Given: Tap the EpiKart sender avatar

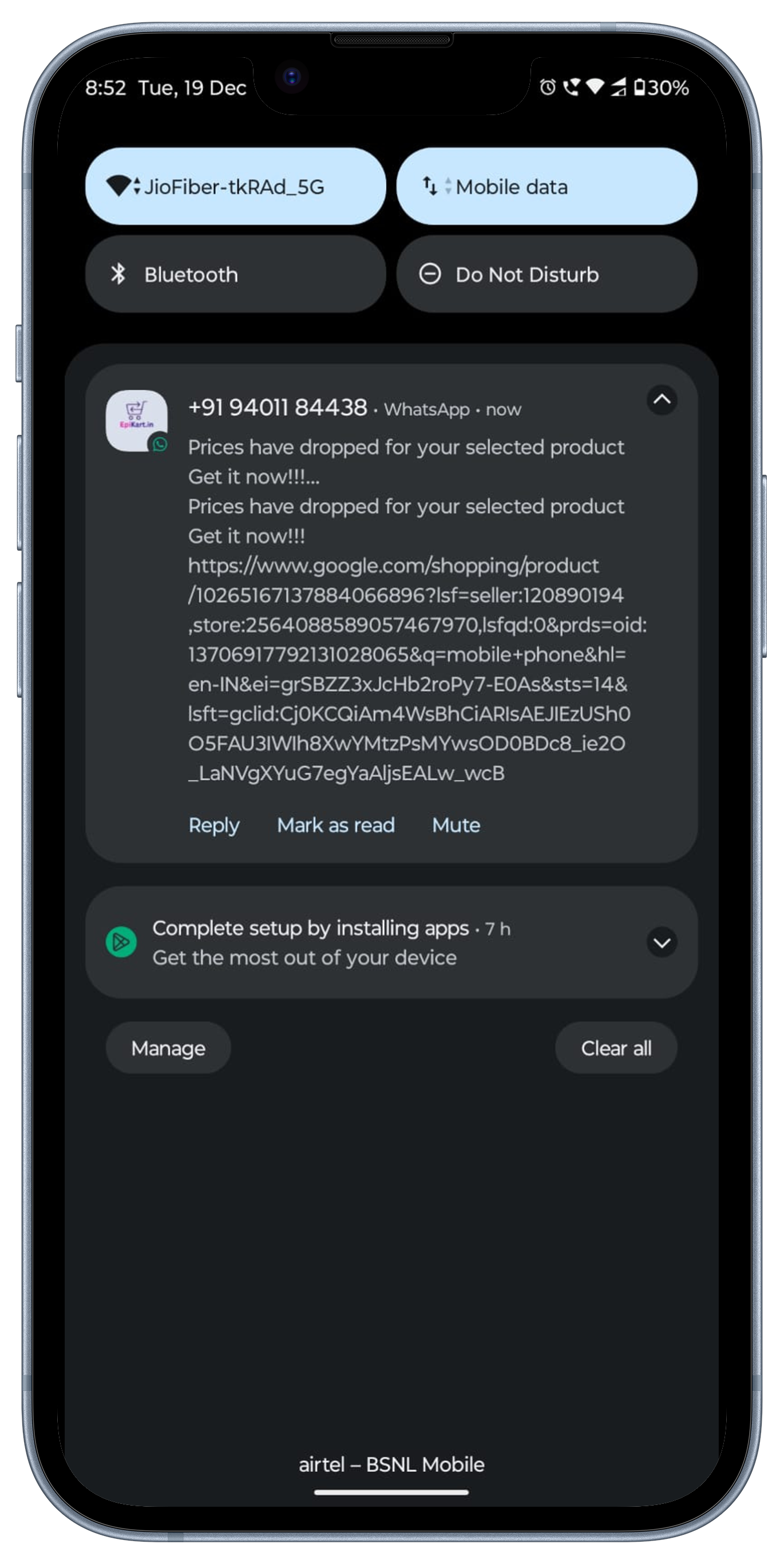Looking at the screenshot, I should coord(137,420).
